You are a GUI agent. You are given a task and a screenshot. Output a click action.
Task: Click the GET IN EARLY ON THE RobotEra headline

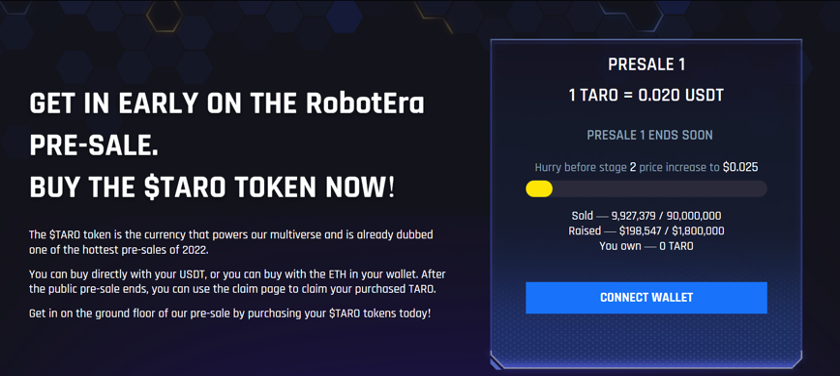227,104
